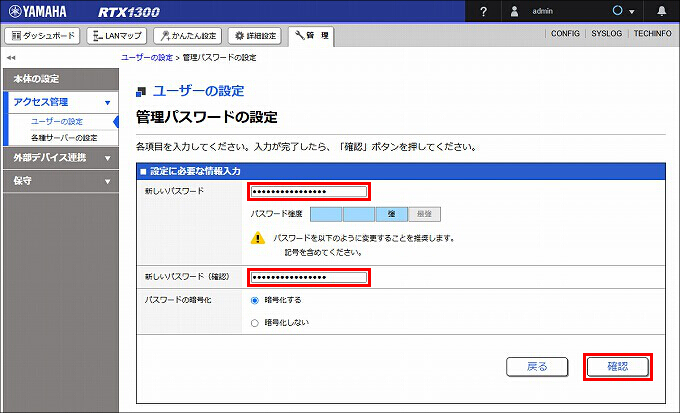
Task: Open the notification bell icon
Action: point(661,11)
